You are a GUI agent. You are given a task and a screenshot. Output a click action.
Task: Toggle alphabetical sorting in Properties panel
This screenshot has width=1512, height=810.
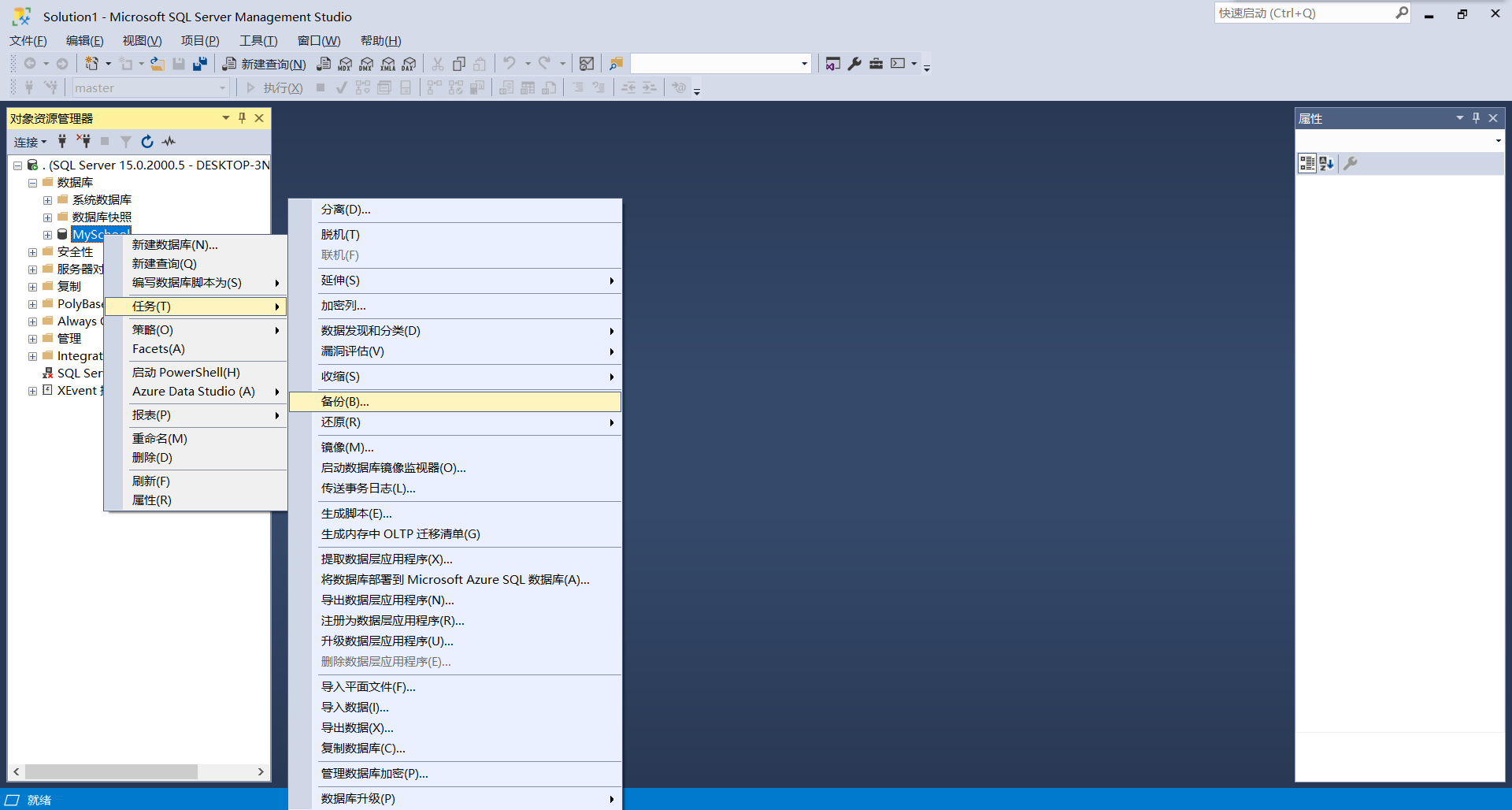tap(1328, 163)
